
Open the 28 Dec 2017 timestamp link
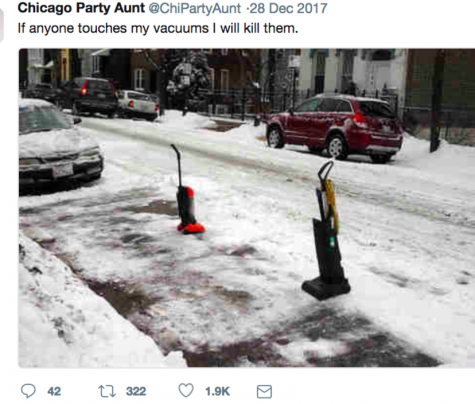click(288, 8)
